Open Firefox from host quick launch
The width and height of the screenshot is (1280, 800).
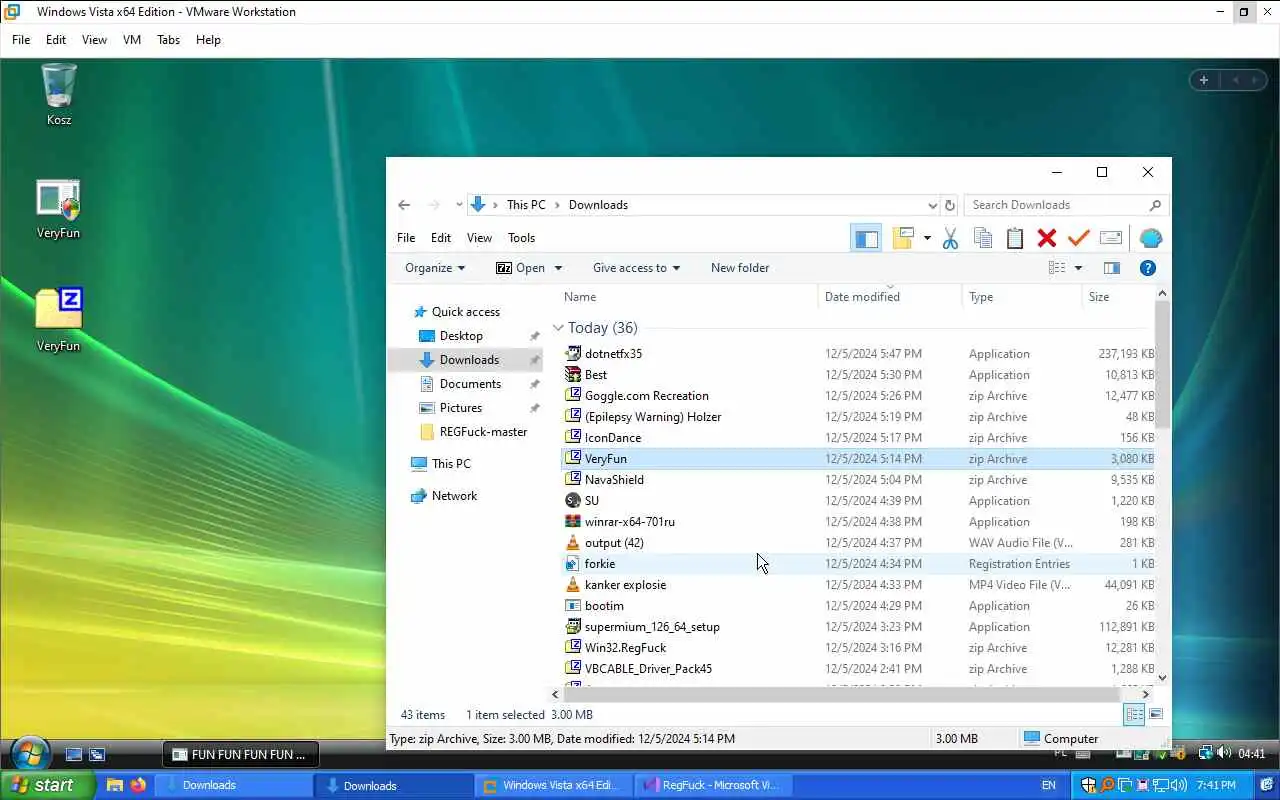pos(138,785)
